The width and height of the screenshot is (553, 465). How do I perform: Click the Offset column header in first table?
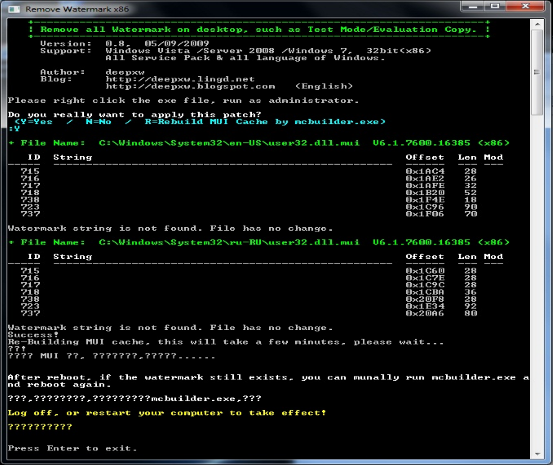pyautogui.click(x=425, y=157)
